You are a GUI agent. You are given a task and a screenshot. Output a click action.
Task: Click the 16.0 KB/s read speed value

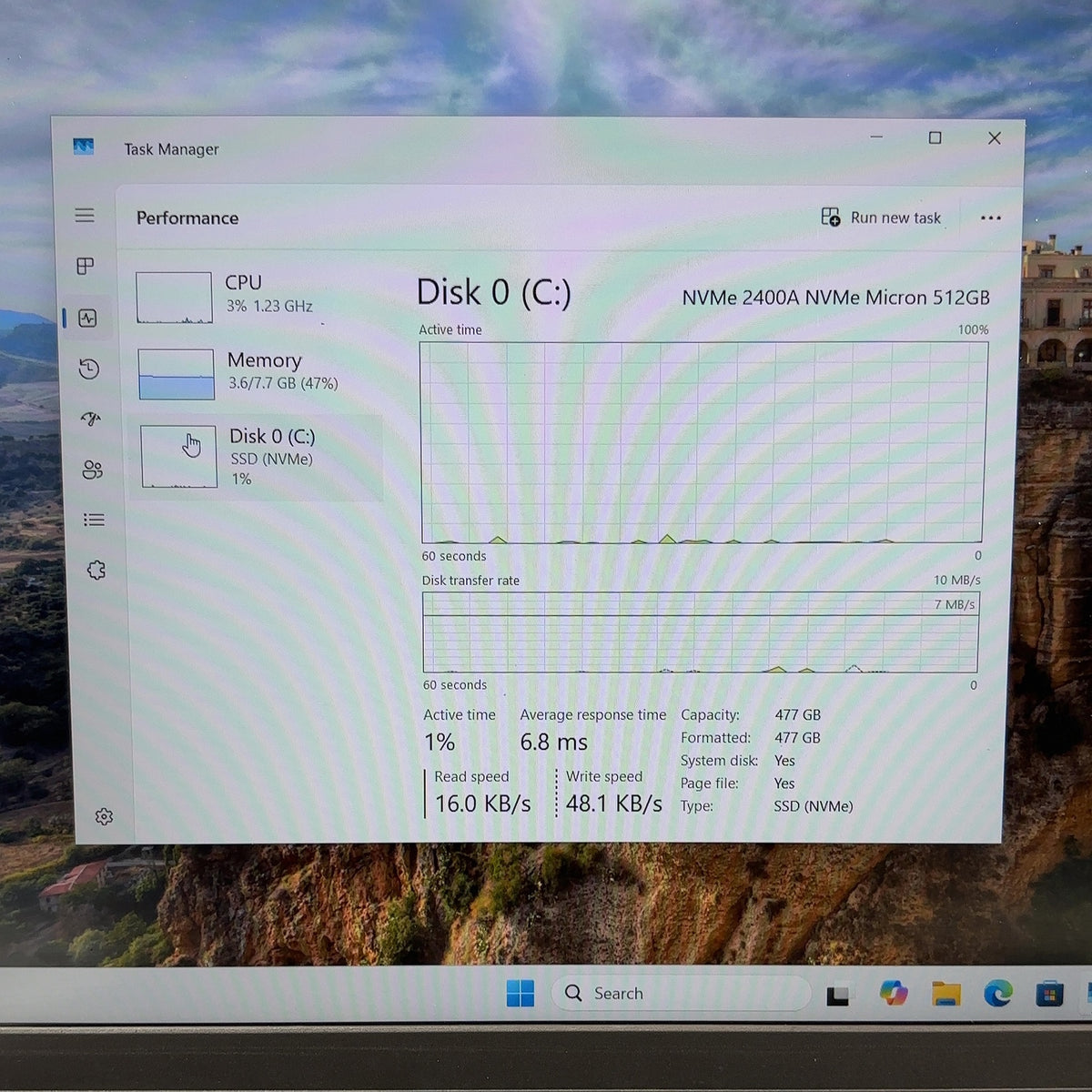coord(482,804)
